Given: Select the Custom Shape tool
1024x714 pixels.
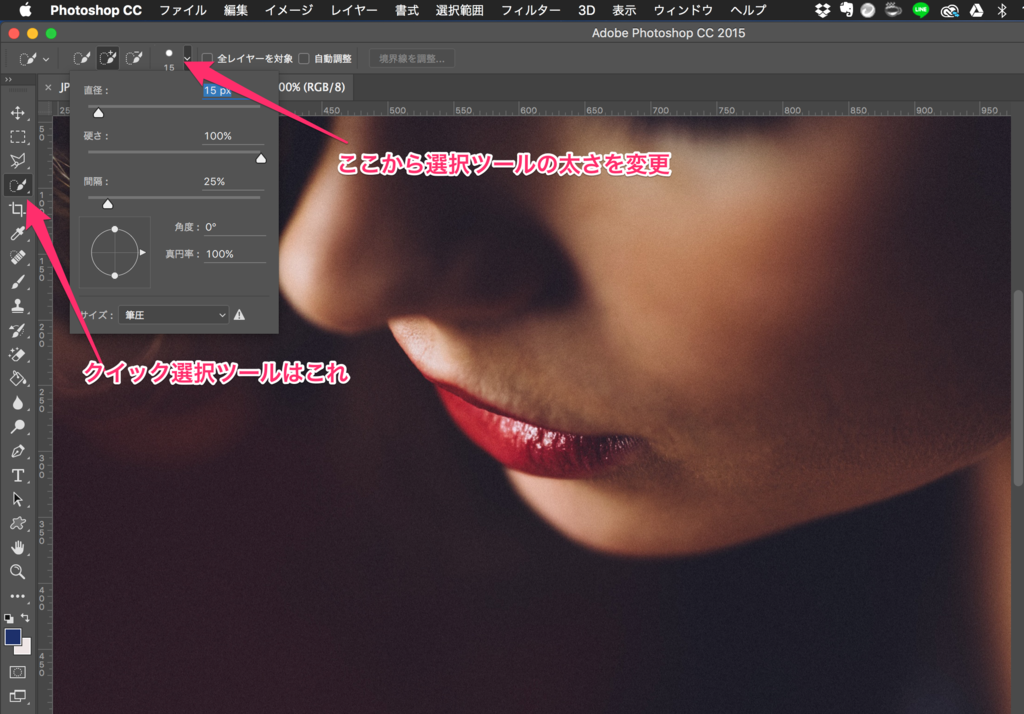Looking at the screenshot, I should coord(18,524).
